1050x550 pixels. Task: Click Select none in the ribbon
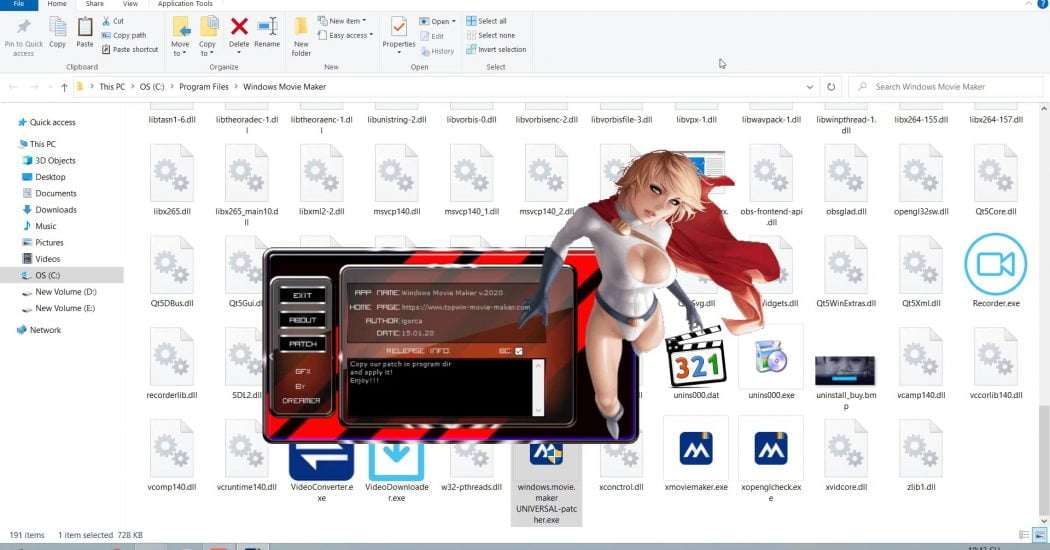pos(490,35)
